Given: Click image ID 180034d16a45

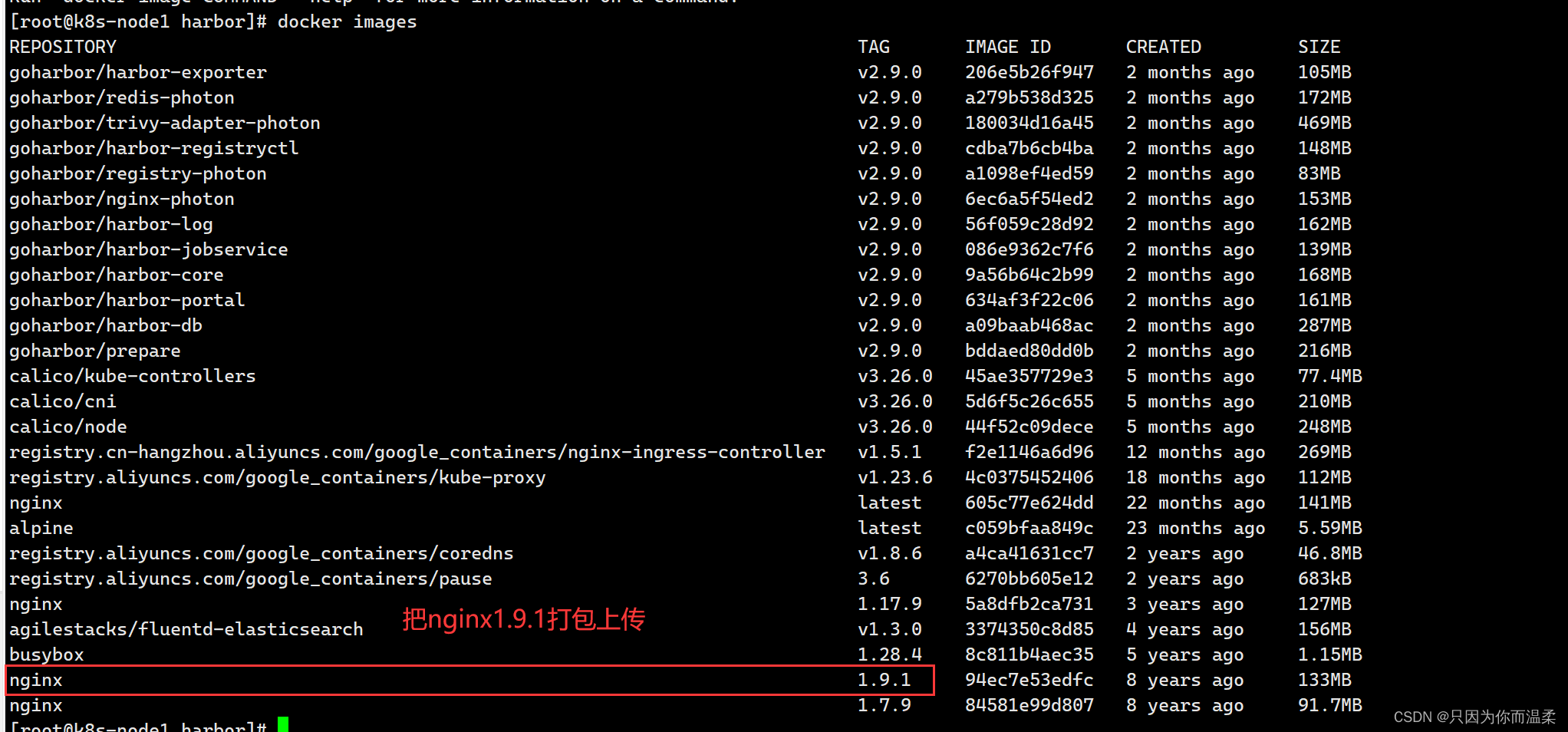Looking at the screenshot, I should (1029, 124).
